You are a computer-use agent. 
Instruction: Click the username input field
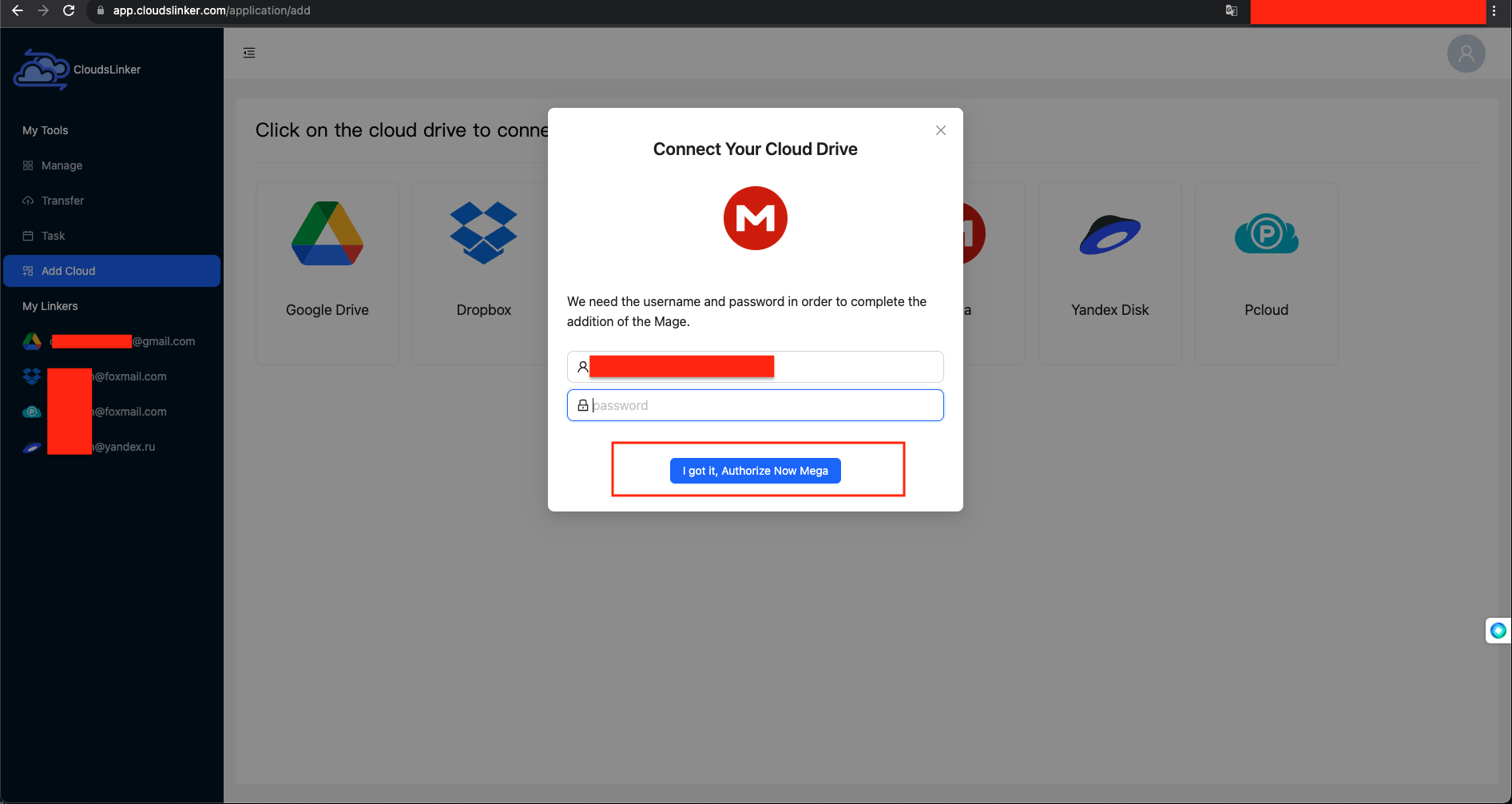point(756,367)
